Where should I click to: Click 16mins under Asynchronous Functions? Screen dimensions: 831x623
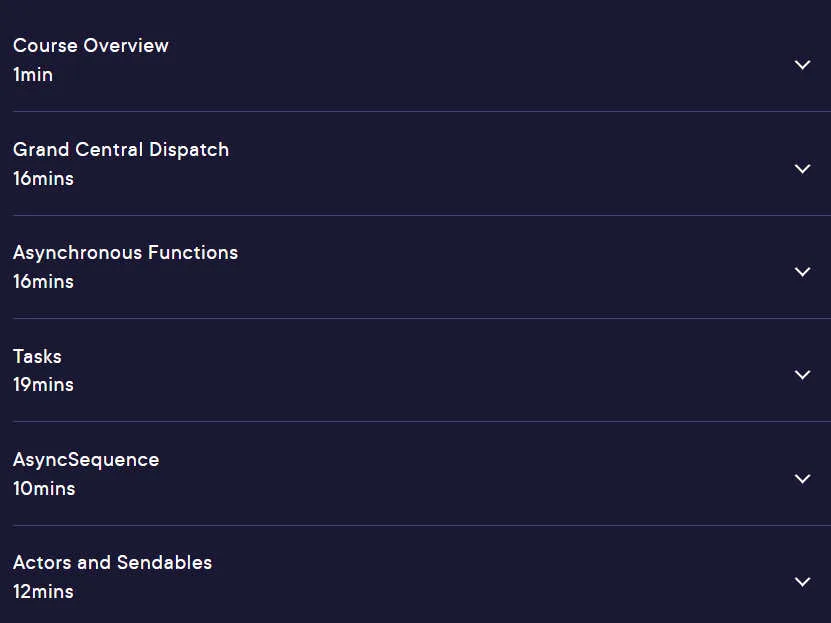click(43, 281)
